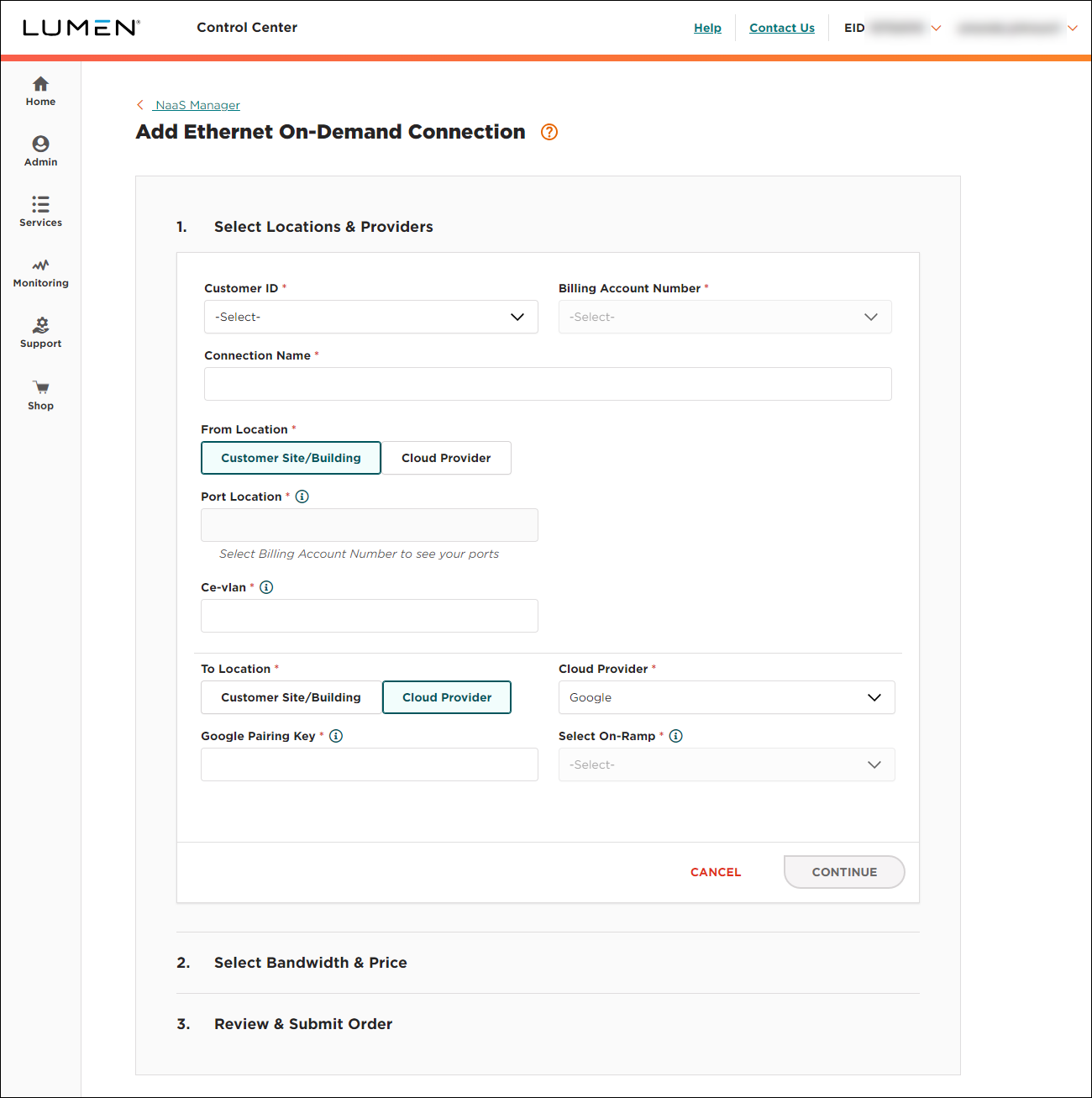Open Cloud Provider dropdown showing Google
The width and height of the screenshot is (1092, 1098).
coord(727,697)
